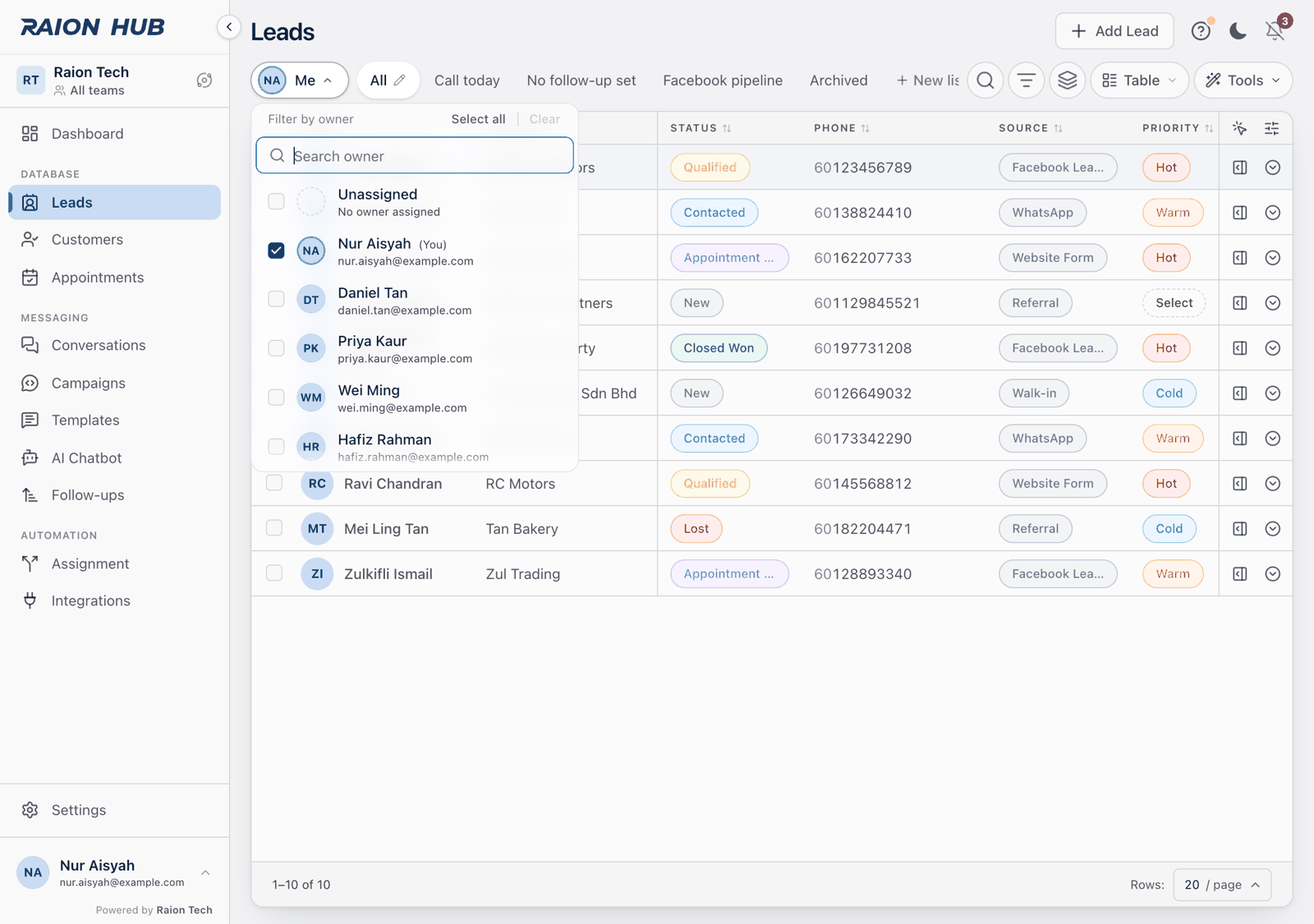Open rows per page dropdown
Image resolution: width=1314 pixels, height=924 pixels.
(x=1223, y=885)
